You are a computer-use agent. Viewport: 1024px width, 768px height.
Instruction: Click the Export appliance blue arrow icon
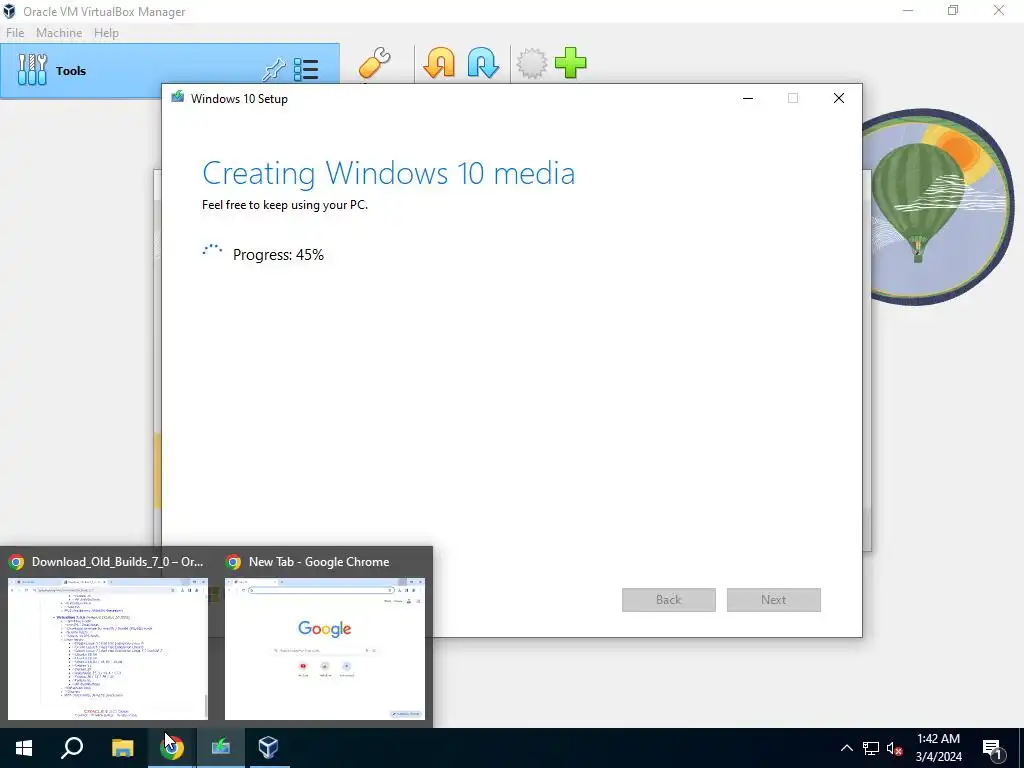pos(483,63)
